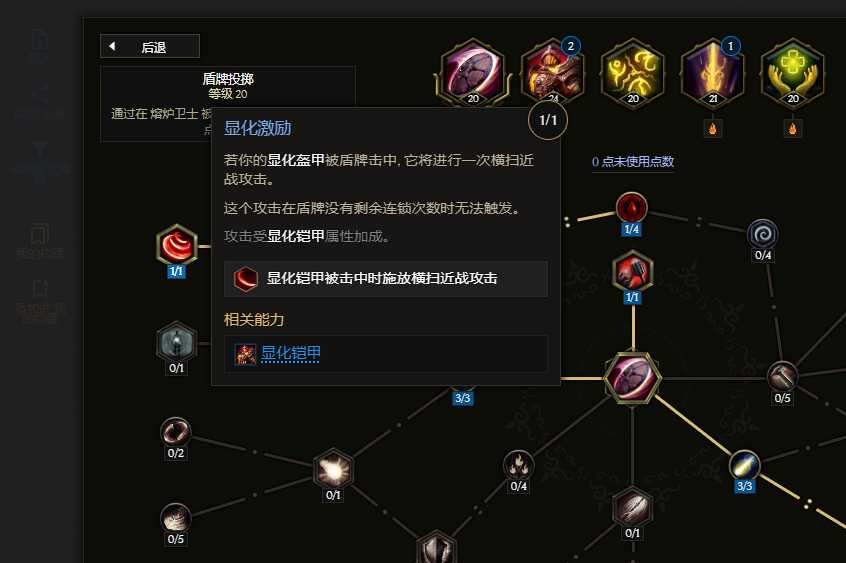846x563 pixels.
Task: Click the flames node marked 0/4
Action: tap(518, 465)
